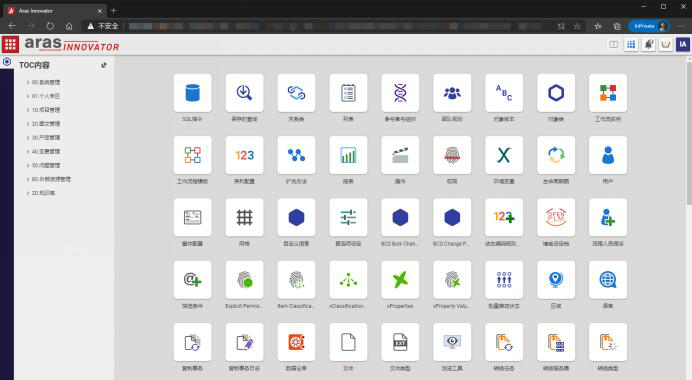Open the BCS Bulk Change hexagon tile
This screenshot has width=692, height=380.
click(x=400, y=218)
